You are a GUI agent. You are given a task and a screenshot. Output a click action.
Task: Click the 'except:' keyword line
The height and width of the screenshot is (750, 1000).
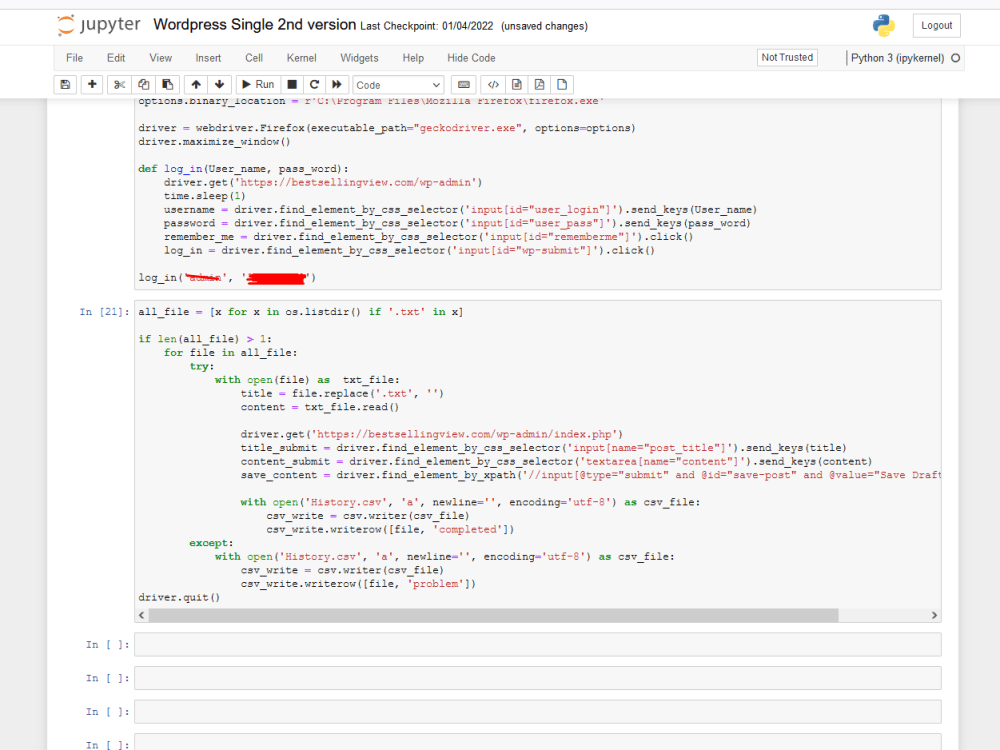pos(211,543)
